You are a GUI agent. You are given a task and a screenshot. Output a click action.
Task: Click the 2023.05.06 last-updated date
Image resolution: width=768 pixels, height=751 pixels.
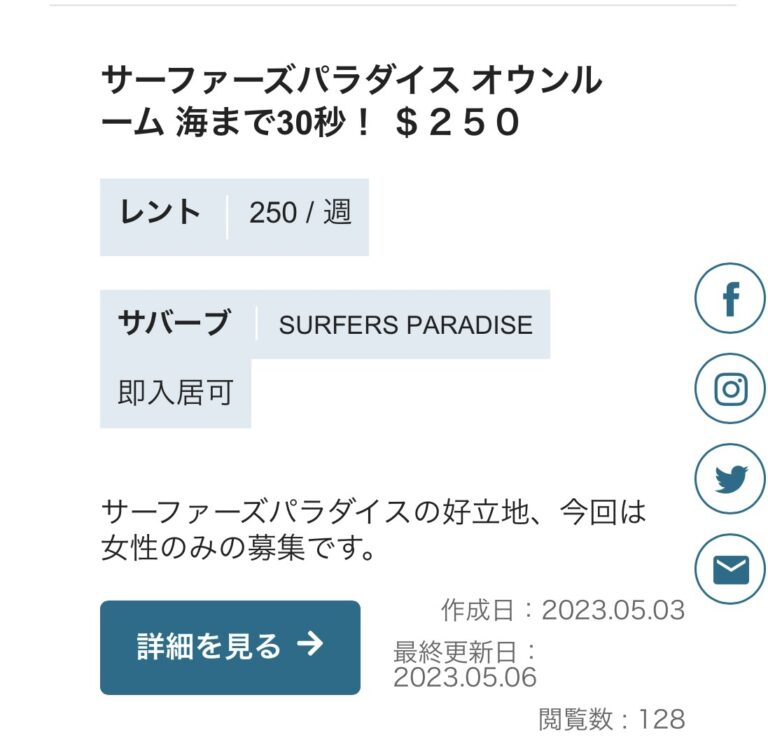tap(465, 677)
